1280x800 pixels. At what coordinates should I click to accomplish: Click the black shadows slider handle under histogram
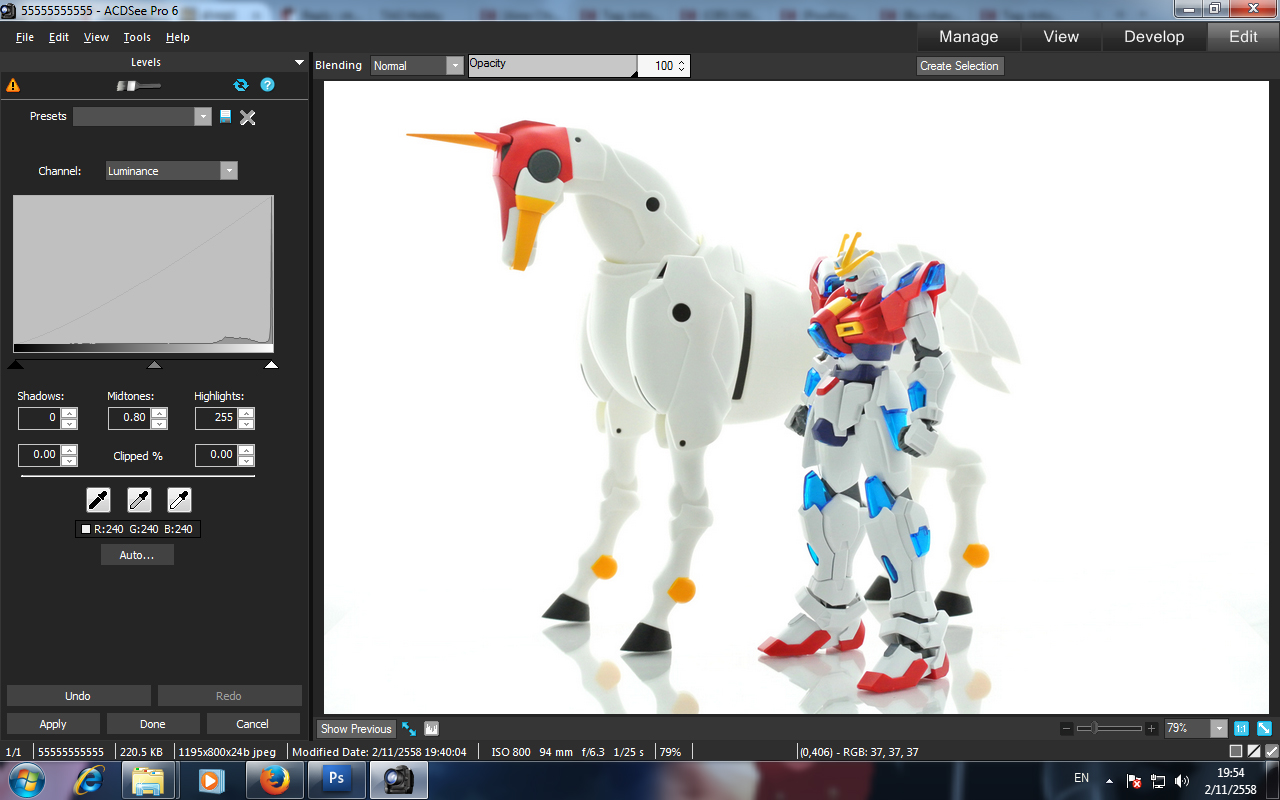[x=15, y=364]
